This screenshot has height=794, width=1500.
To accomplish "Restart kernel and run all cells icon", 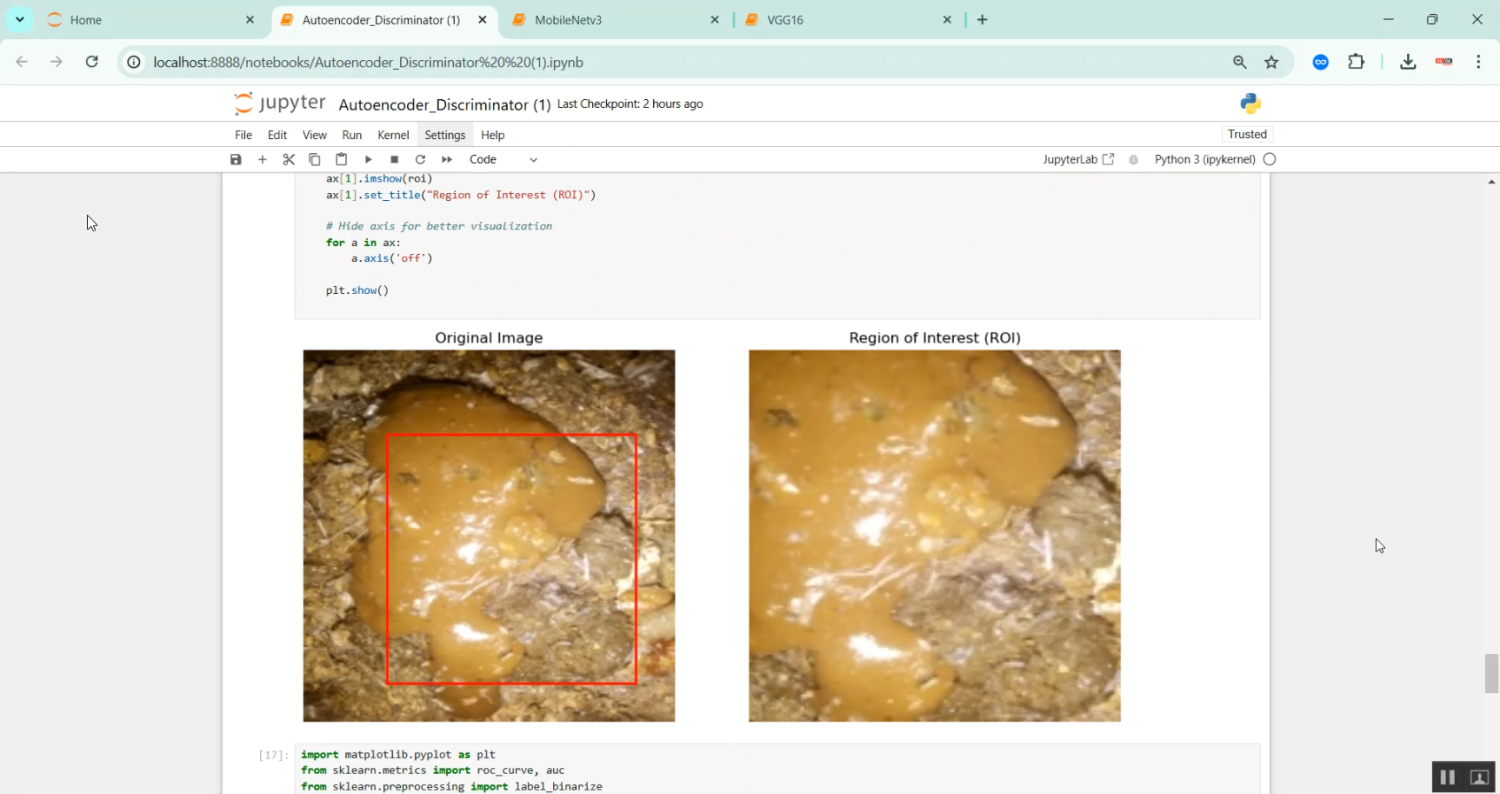I will click(x=446, y=159).
